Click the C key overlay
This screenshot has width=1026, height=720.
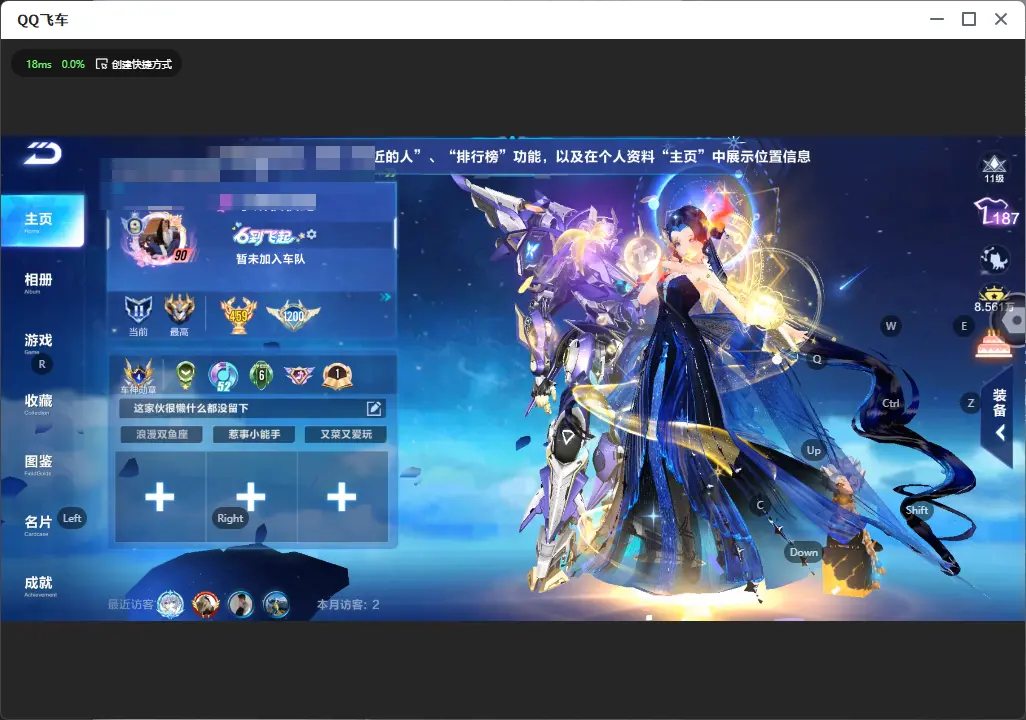click(760, 505)
